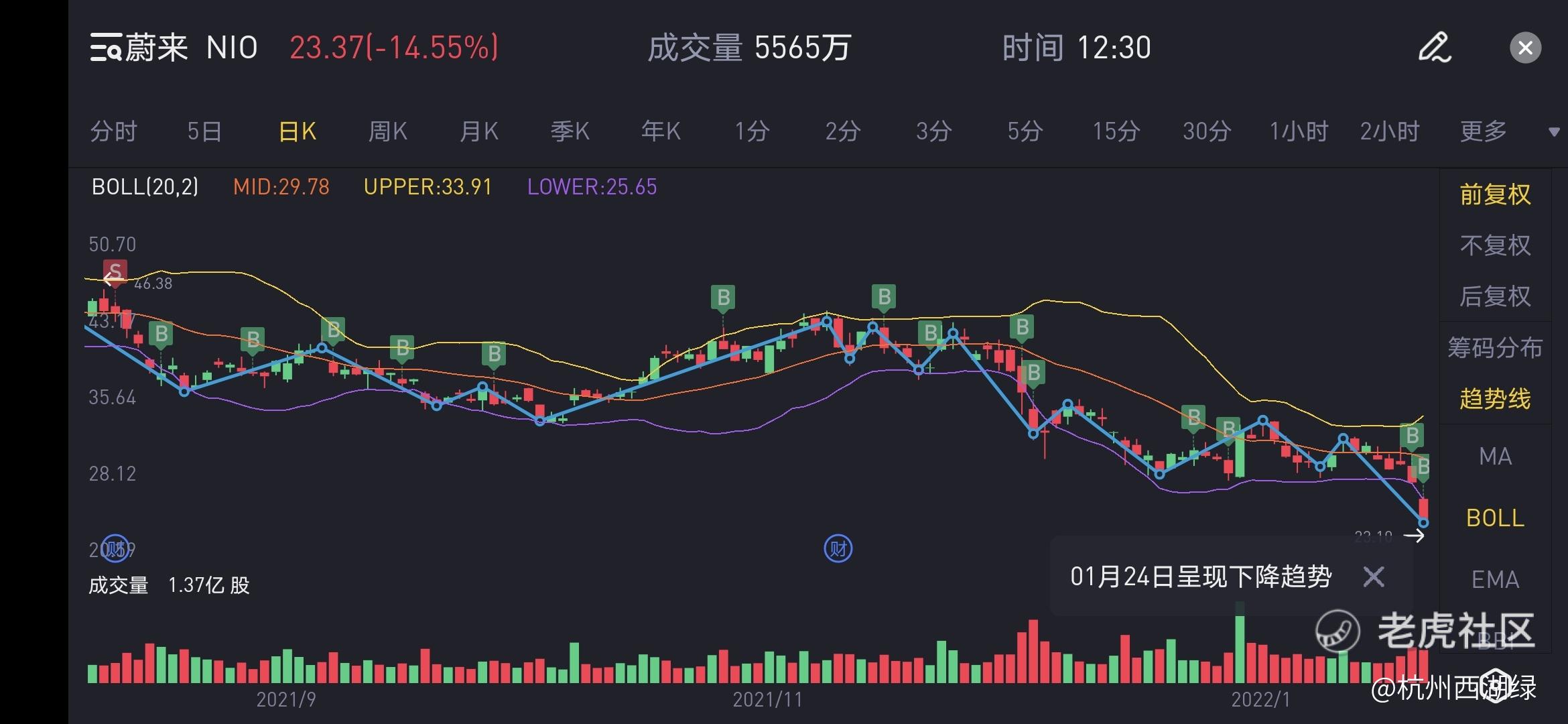Dismiss the 01月24日呈现下降趋势 notice
Viewport: 1568px width, 724px height.
click(x=1374, y=577)
